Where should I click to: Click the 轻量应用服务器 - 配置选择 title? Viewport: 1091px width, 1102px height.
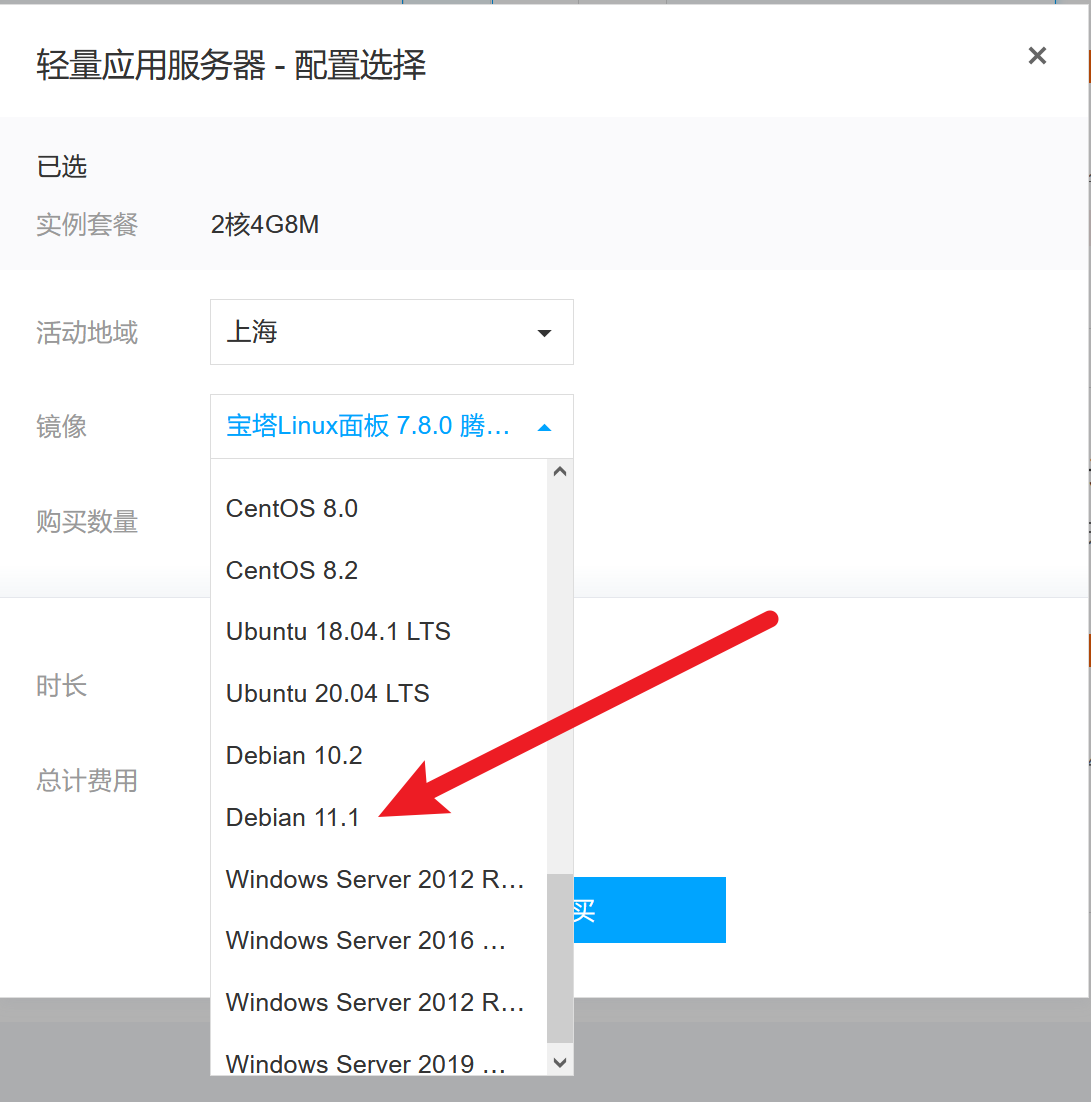click(x=231, y=65)
